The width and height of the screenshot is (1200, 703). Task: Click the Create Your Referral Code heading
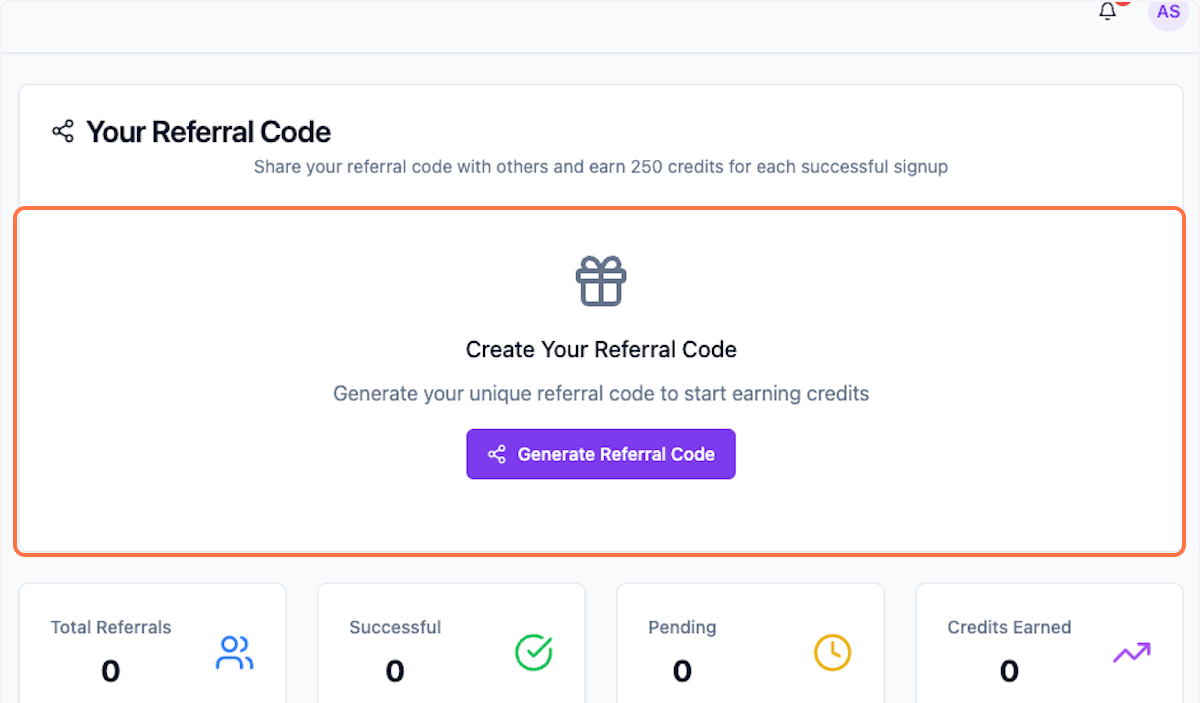pos(600,349)
